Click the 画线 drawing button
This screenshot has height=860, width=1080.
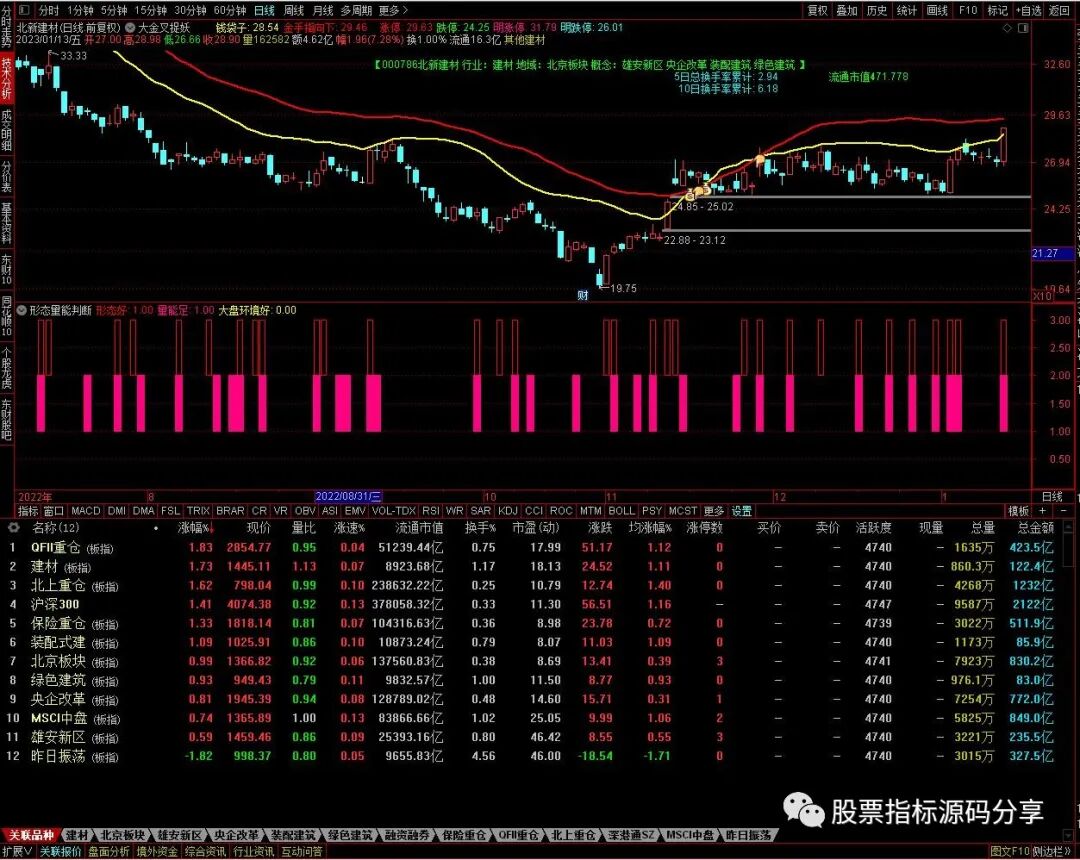coord(937,10)
